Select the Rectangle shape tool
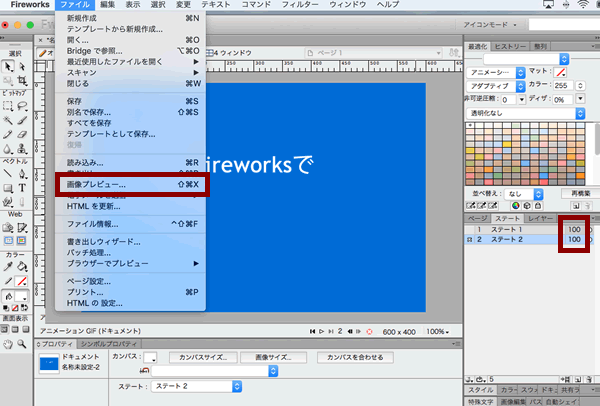Screen dimensions: 600x406 tap(8, 188)
